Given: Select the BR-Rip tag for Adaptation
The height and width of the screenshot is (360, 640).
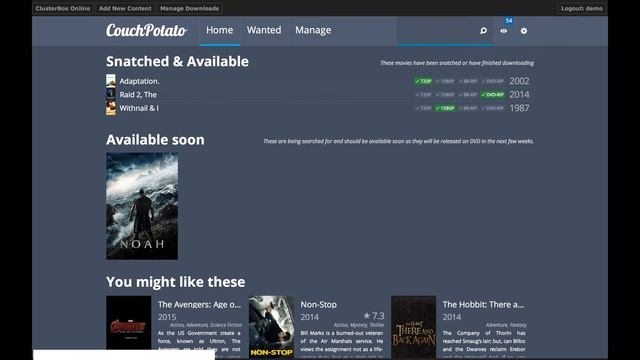Looking at the screenshot, I should tap(468, 81).
